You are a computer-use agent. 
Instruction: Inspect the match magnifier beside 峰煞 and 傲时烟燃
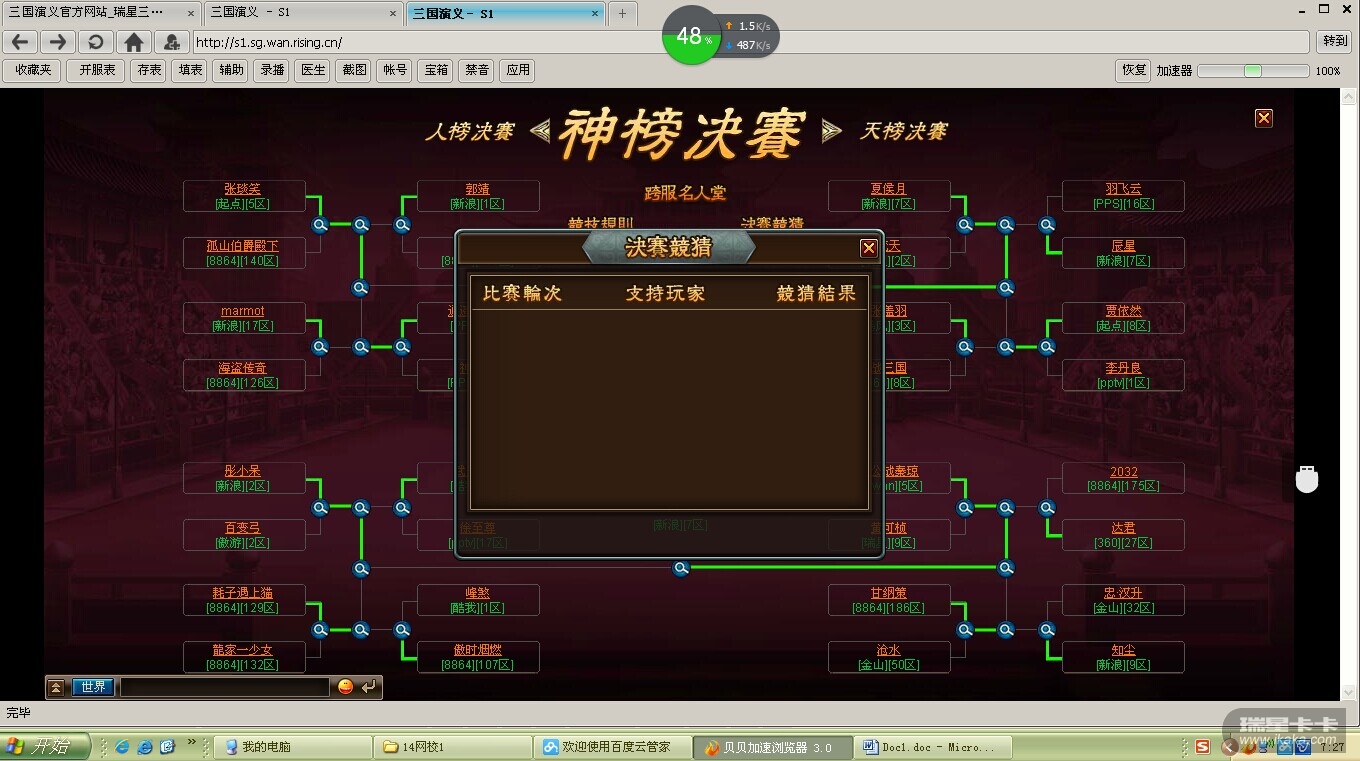[x=402, y=630]
